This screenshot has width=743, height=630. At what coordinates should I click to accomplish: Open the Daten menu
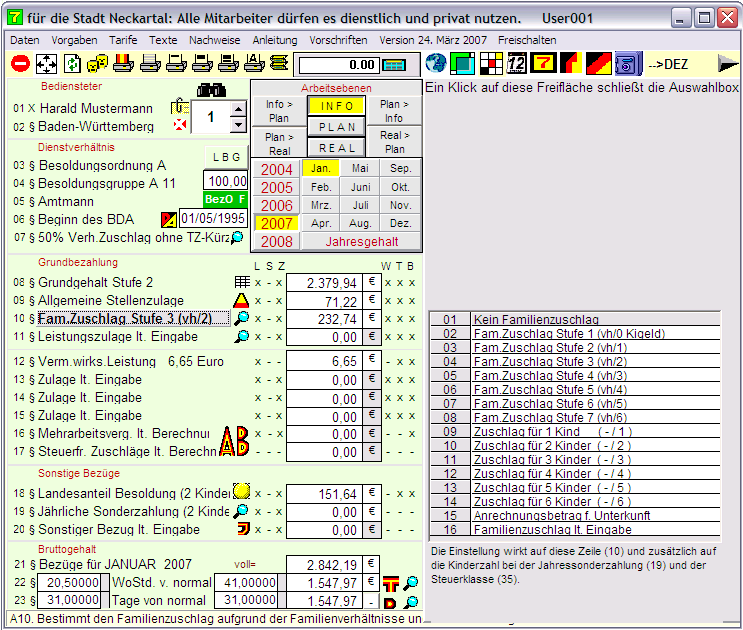[x=25, y=40]
